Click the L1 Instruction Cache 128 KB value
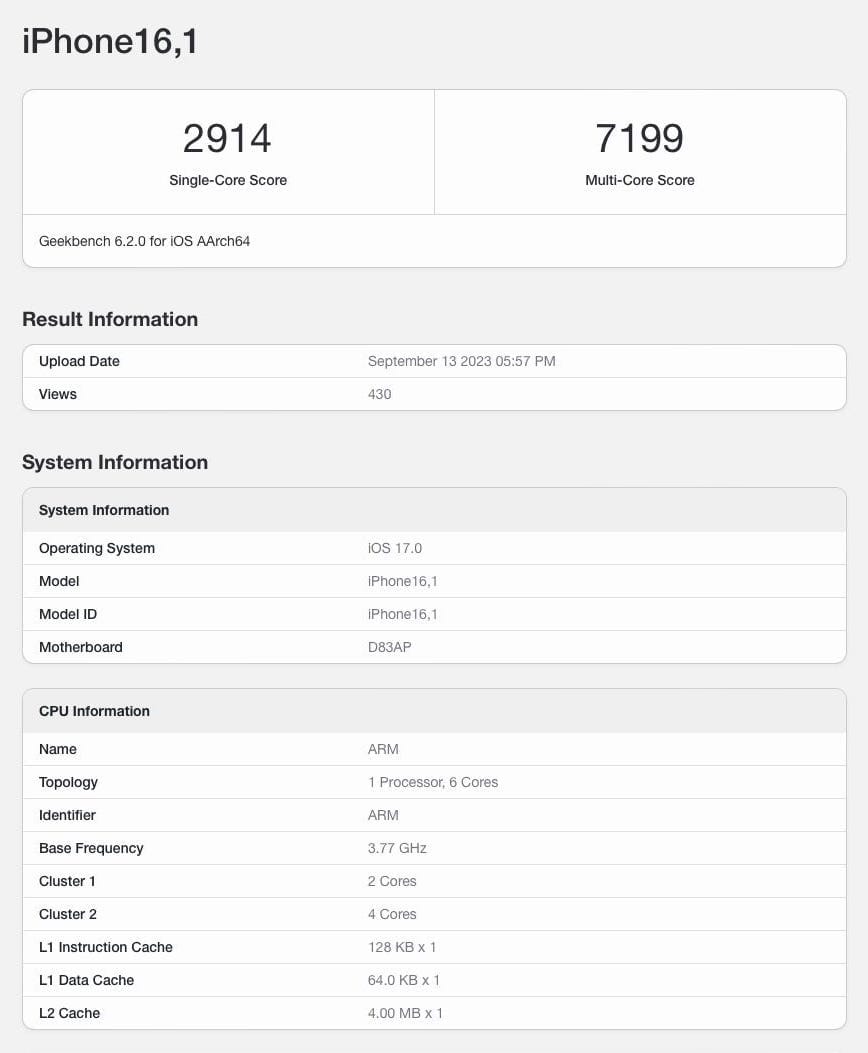This screenshot has height=1053, width=868. [402, 947]
